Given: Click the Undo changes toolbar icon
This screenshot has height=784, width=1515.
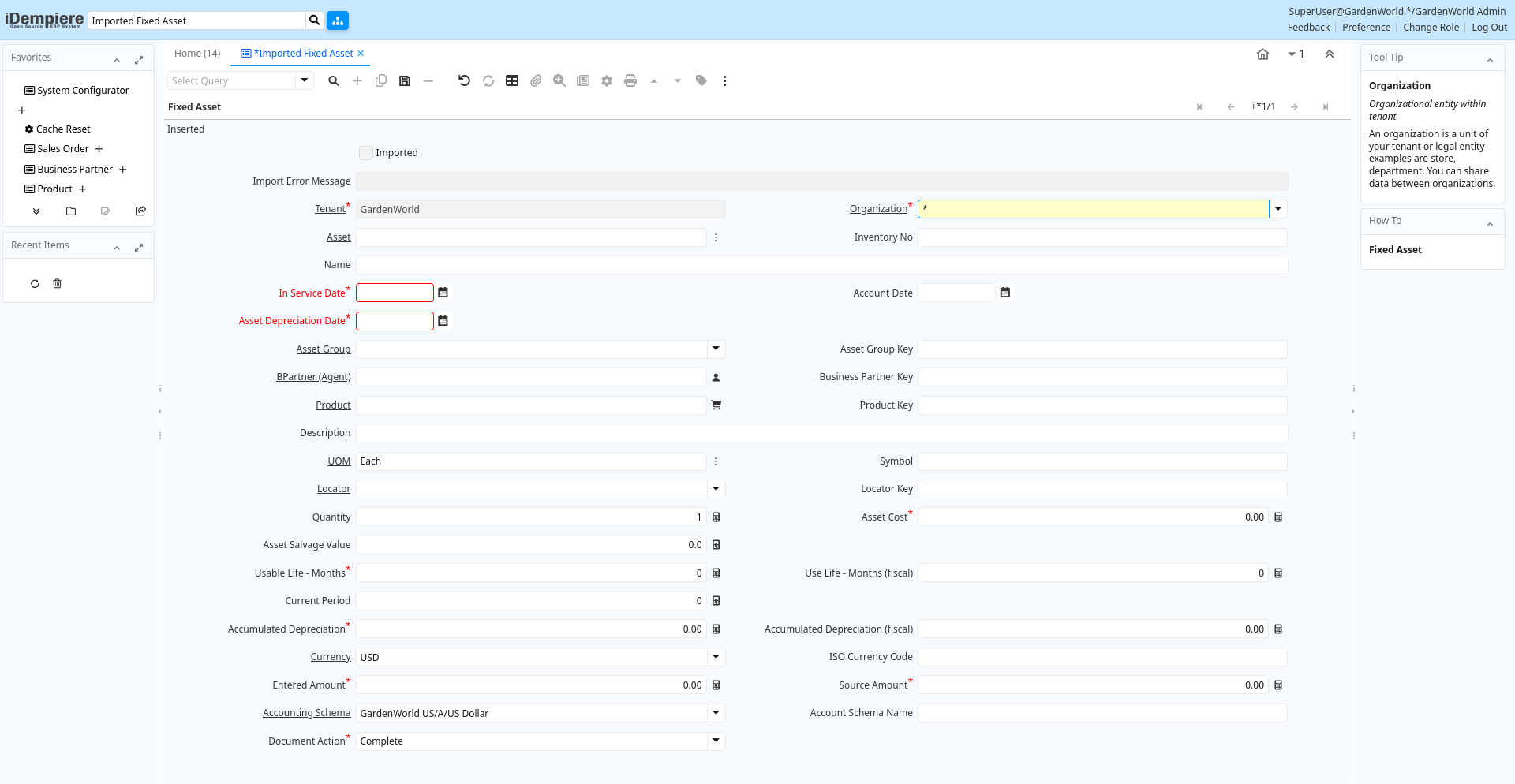Looking at the screenshot, I should [x=464, y=80].
